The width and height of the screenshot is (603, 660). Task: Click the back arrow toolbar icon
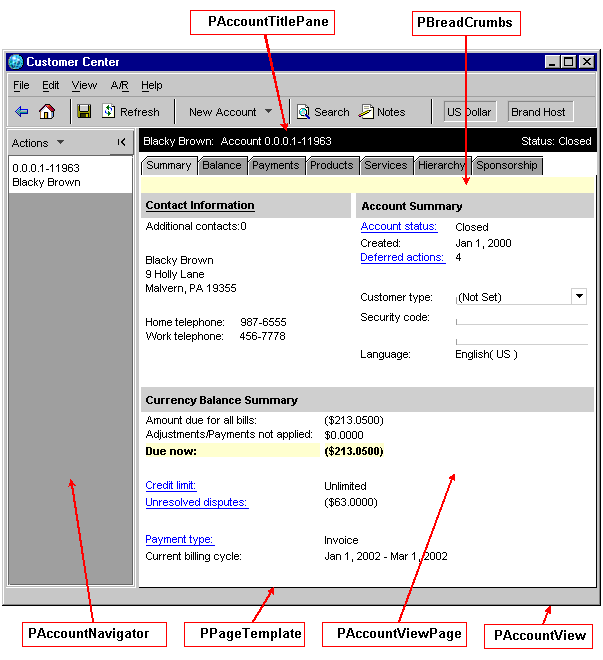pyautogui.click(x=21, y=112)
